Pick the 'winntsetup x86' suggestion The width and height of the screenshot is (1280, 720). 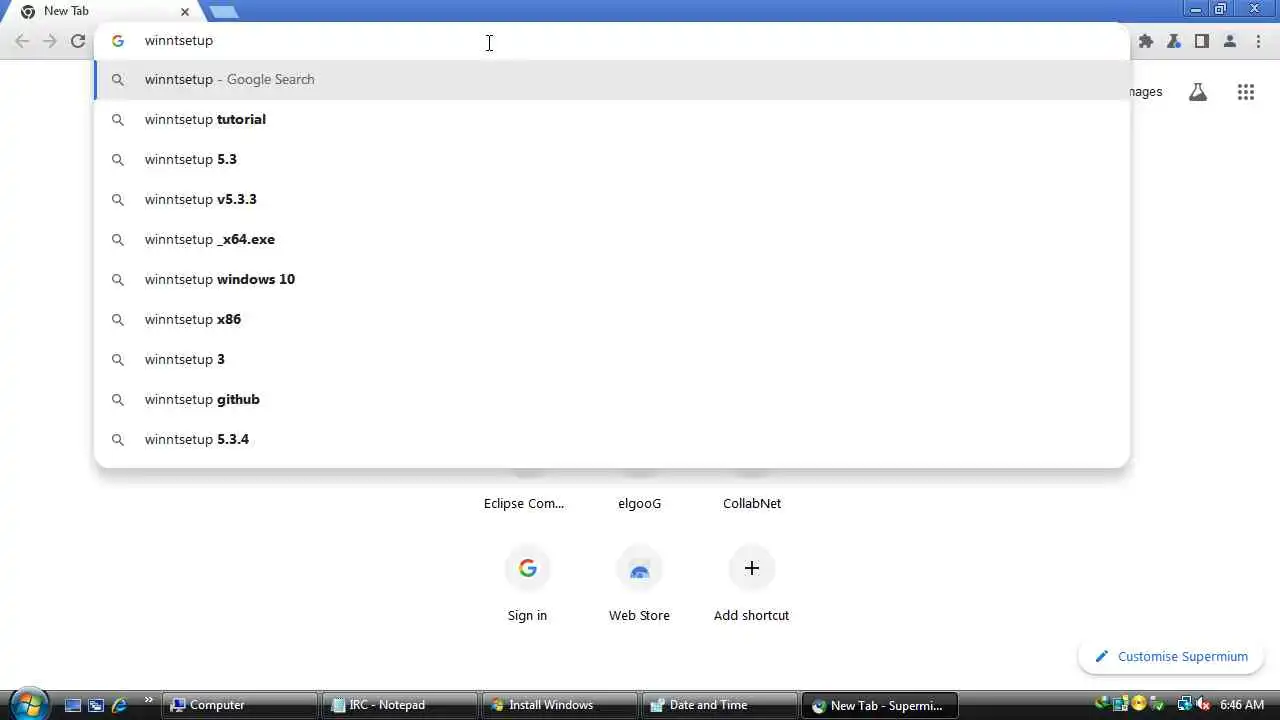pos(612,319)
